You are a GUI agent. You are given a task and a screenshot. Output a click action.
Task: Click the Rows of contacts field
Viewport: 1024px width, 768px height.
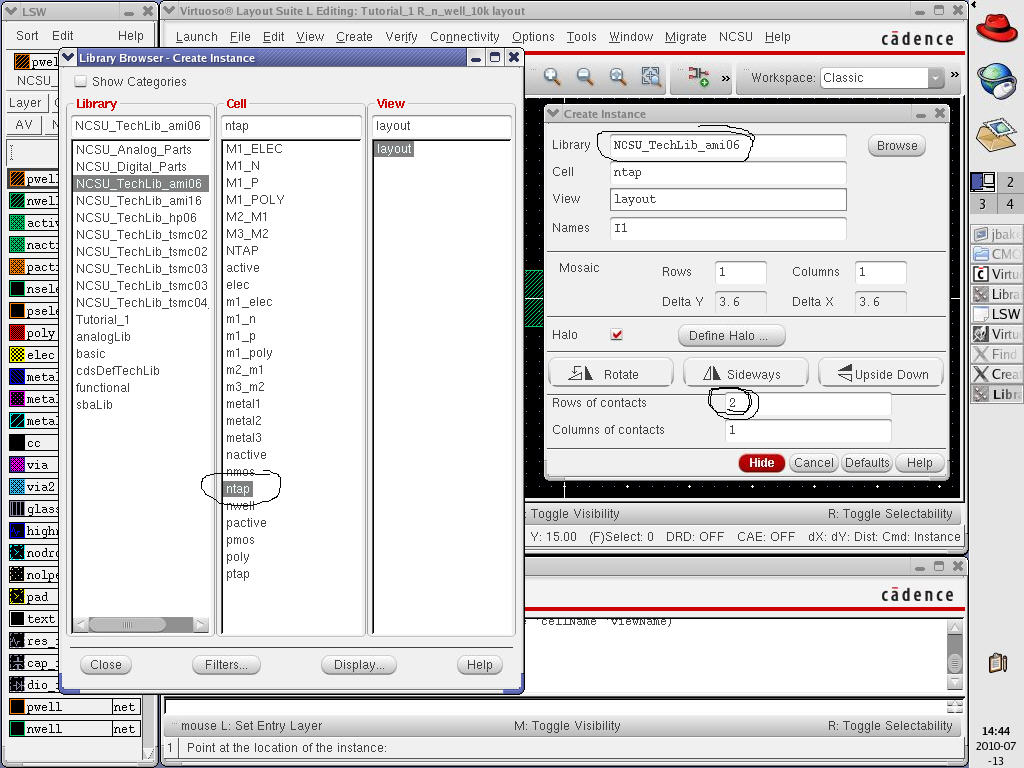click(x=807, y=403)
